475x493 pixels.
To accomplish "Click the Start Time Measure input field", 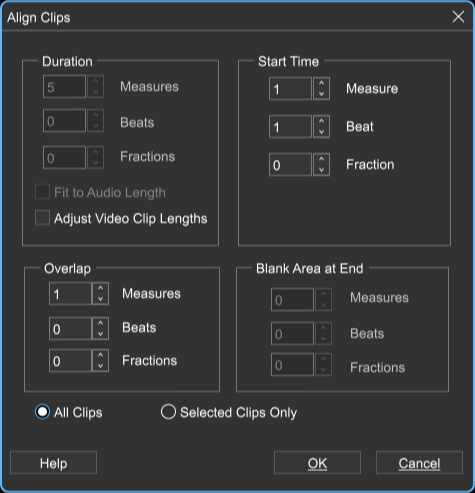I will (x=291, y=89).
